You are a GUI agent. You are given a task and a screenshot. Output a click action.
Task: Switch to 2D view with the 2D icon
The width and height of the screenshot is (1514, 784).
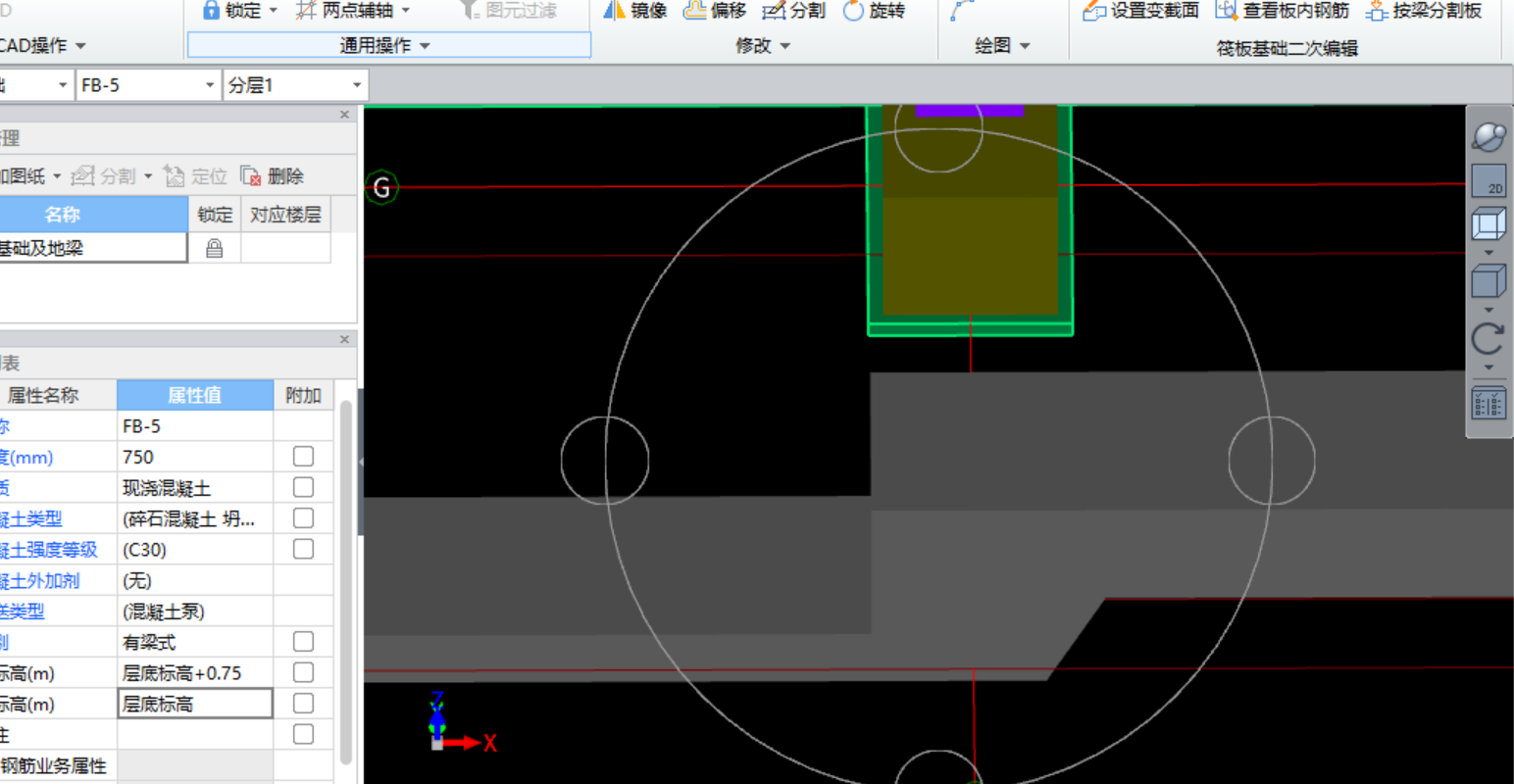point(1489,180)
